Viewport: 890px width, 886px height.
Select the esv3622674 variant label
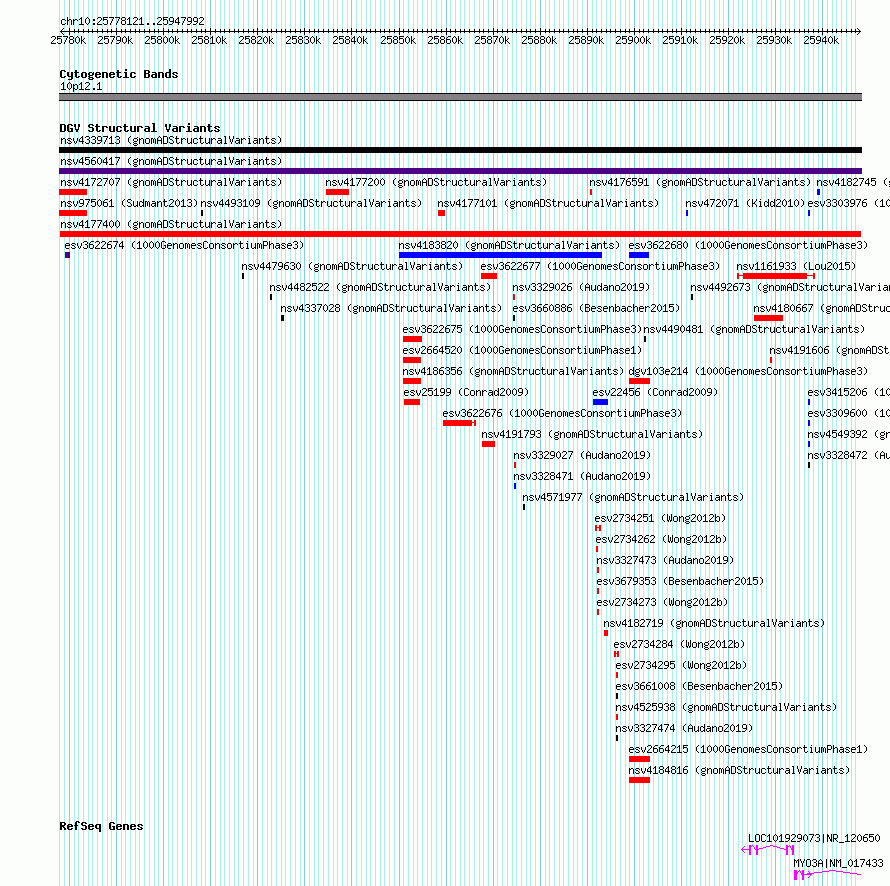[x=184, y=245]
